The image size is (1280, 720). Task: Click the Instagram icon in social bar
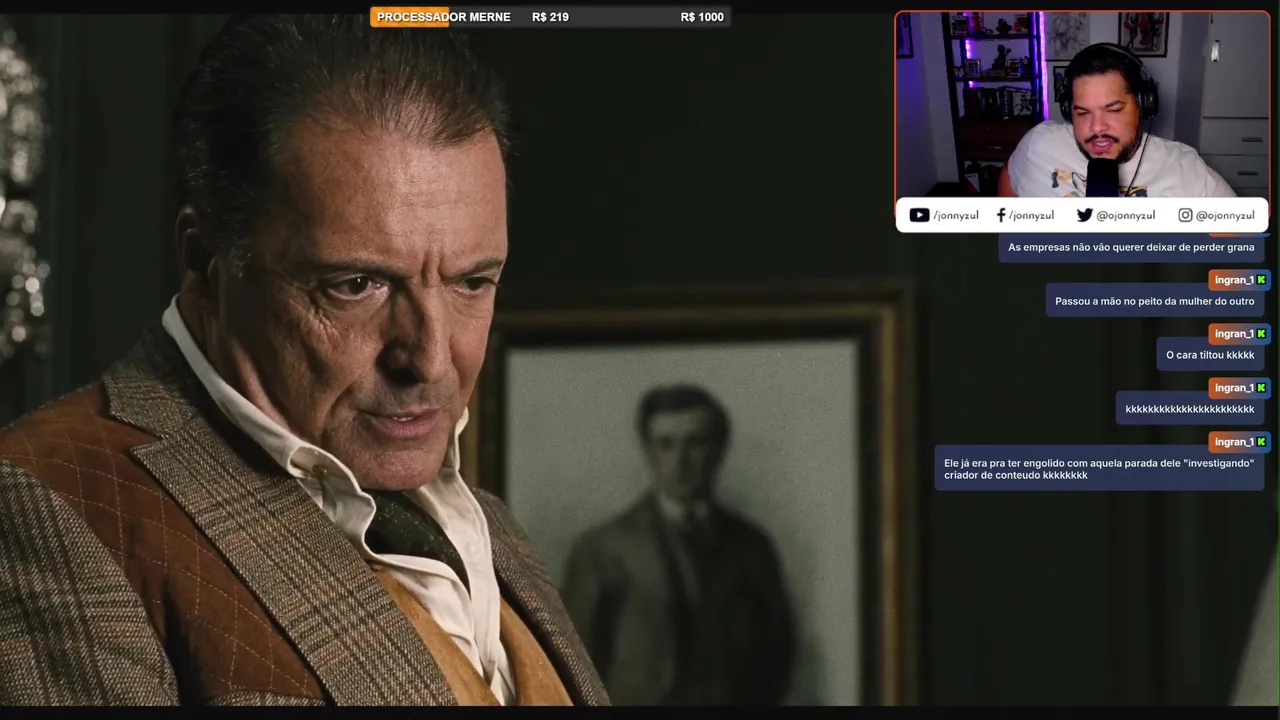click(1185, 215)
